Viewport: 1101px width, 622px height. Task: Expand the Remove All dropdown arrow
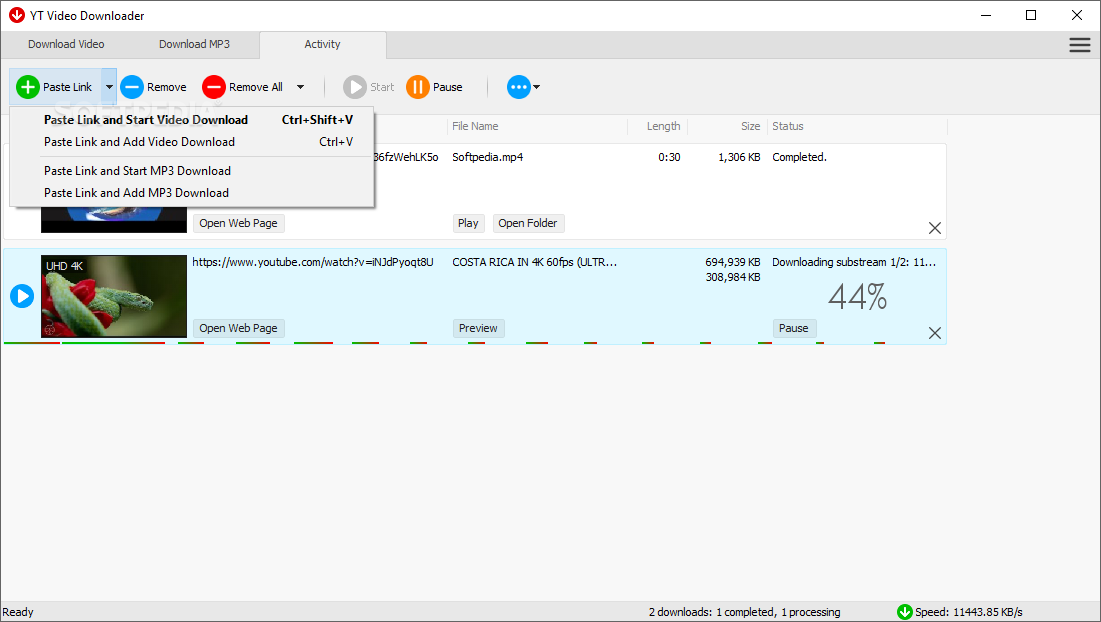pyautogui.click(x=301, y=87)
